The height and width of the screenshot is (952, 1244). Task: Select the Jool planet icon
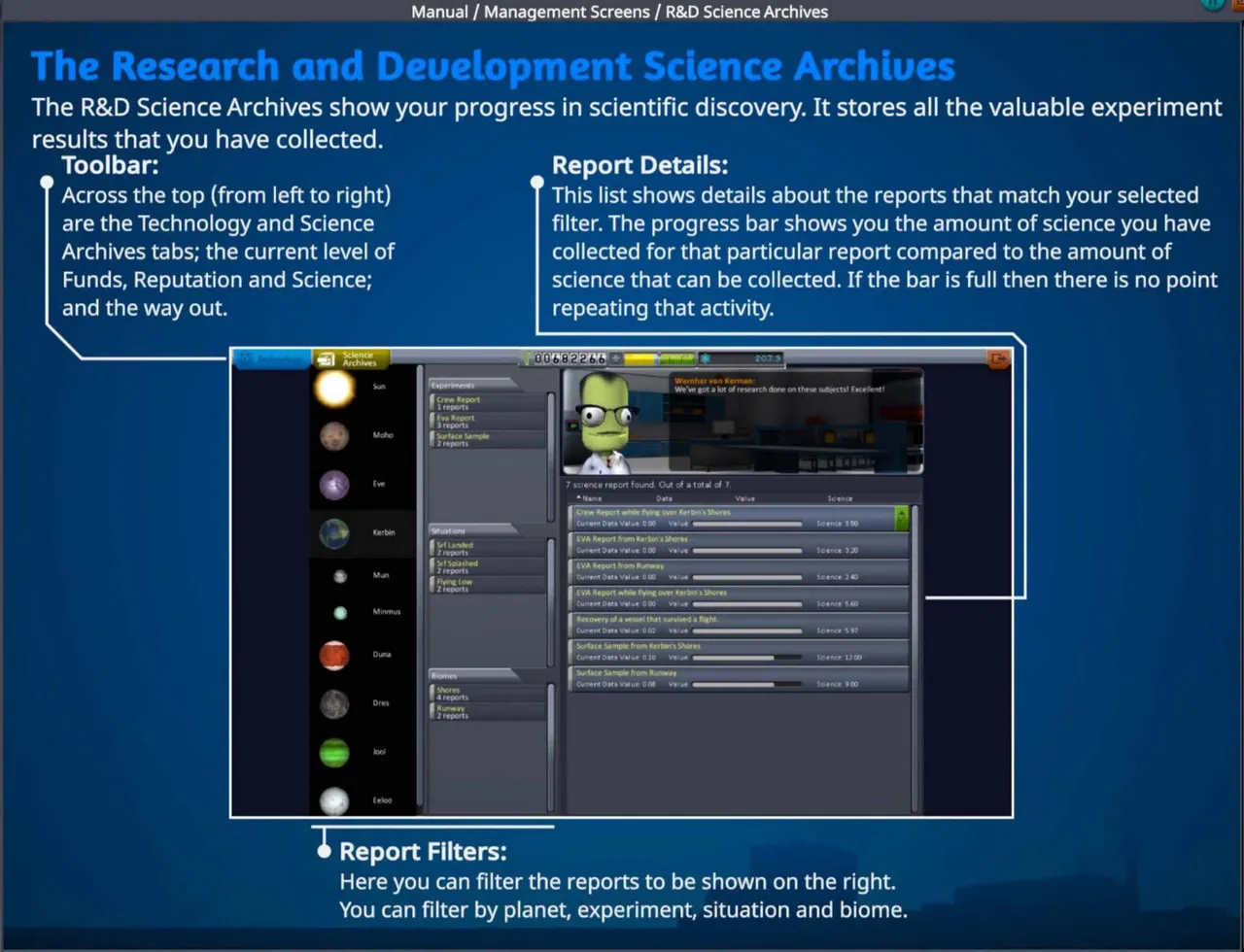pos(334,753)
